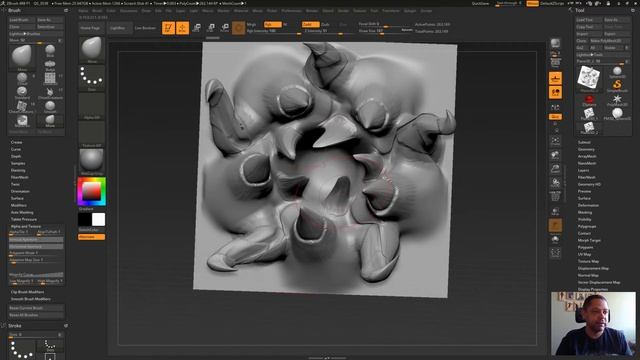Viewport: 640px width, 360px height.
Task: Click Reset Current Brush button
Action: pyautogui.click(x=36, y=308)
